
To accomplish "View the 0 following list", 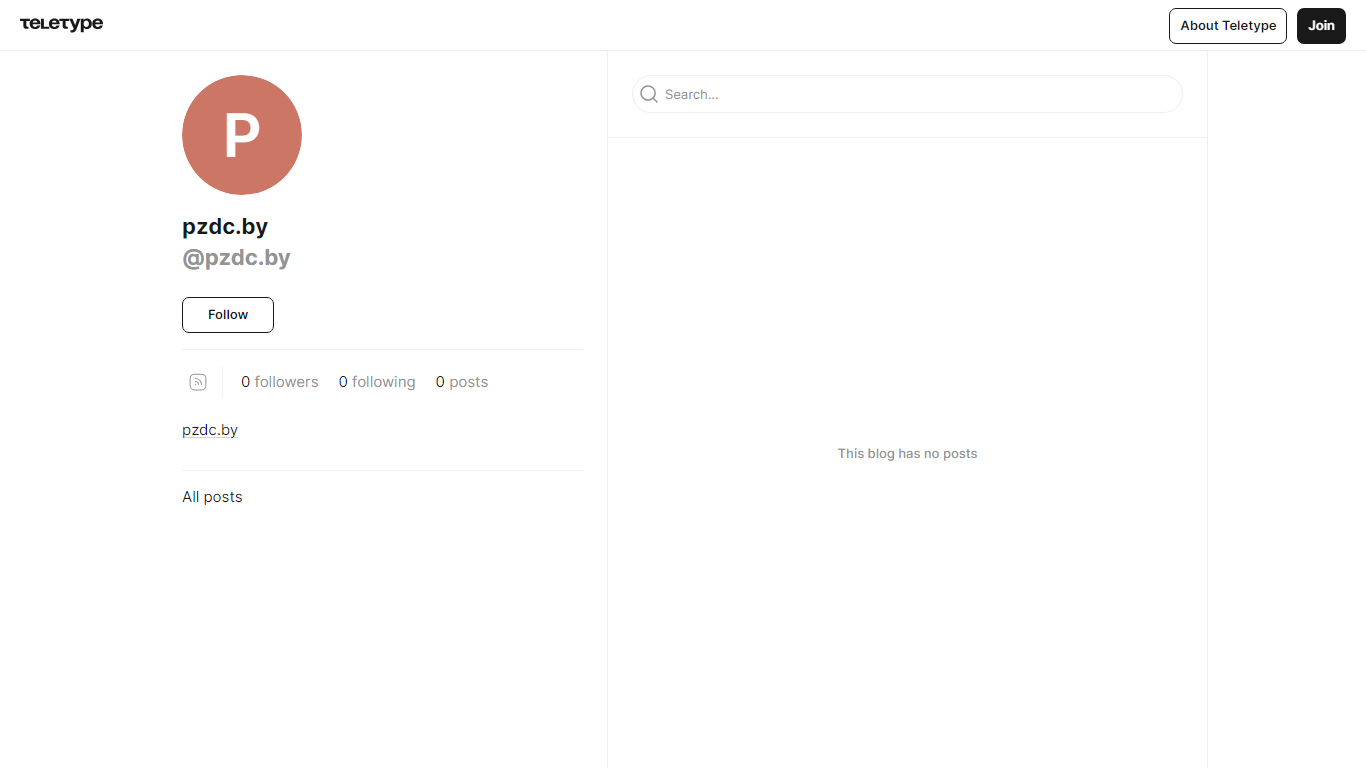I will pos(377,382).
